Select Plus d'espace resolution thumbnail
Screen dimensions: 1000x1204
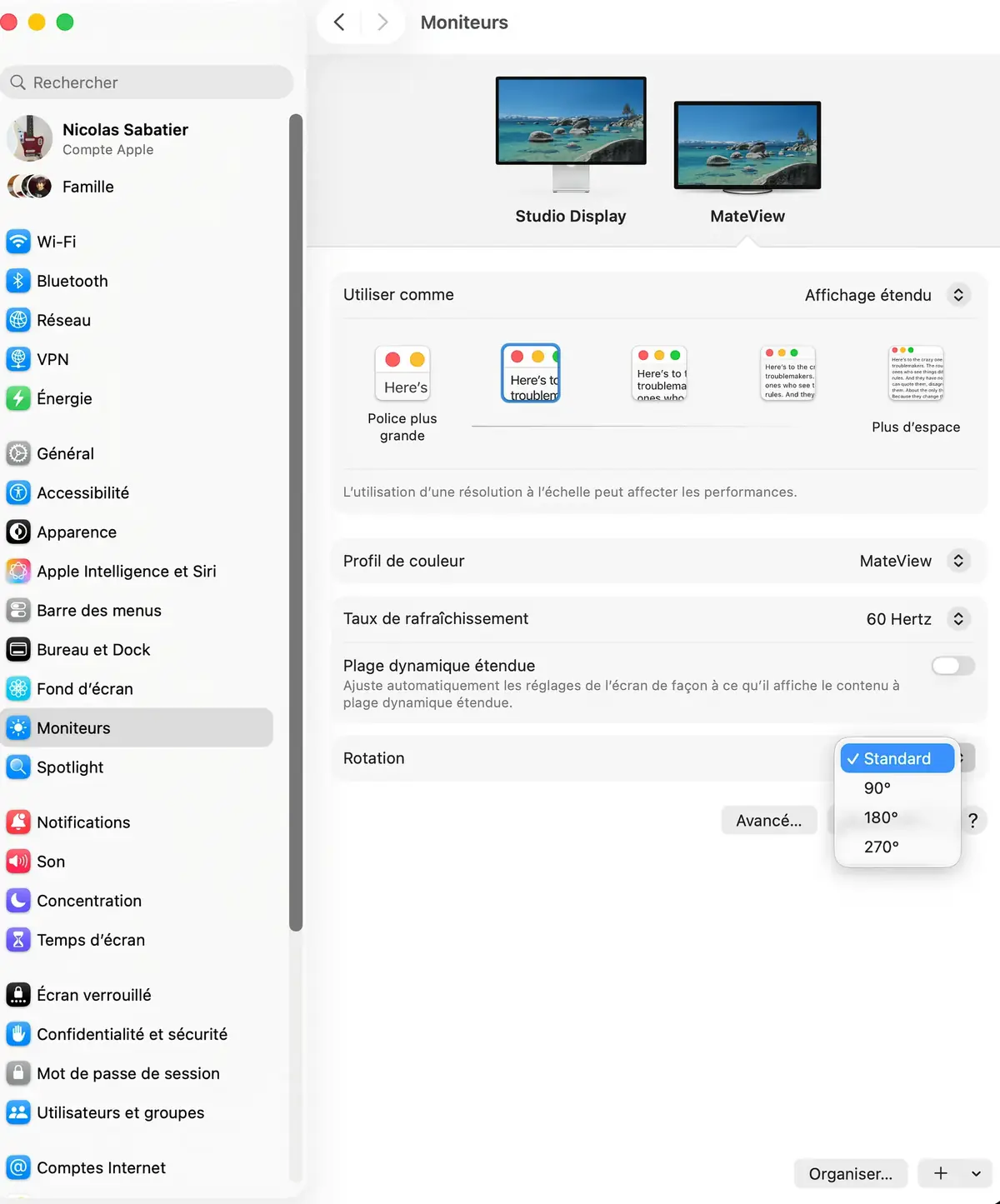point(916,373)
